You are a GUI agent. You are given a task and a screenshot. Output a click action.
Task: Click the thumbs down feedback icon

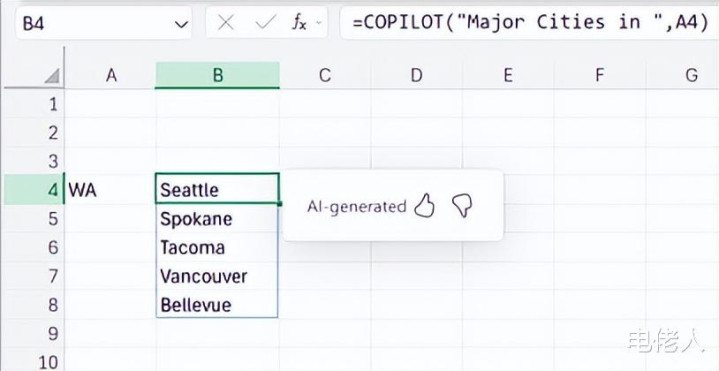click(x=462, y=205)
